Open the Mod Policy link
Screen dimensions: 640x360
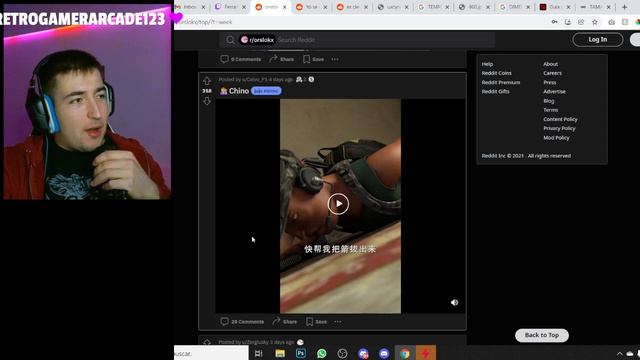[556, 138]
